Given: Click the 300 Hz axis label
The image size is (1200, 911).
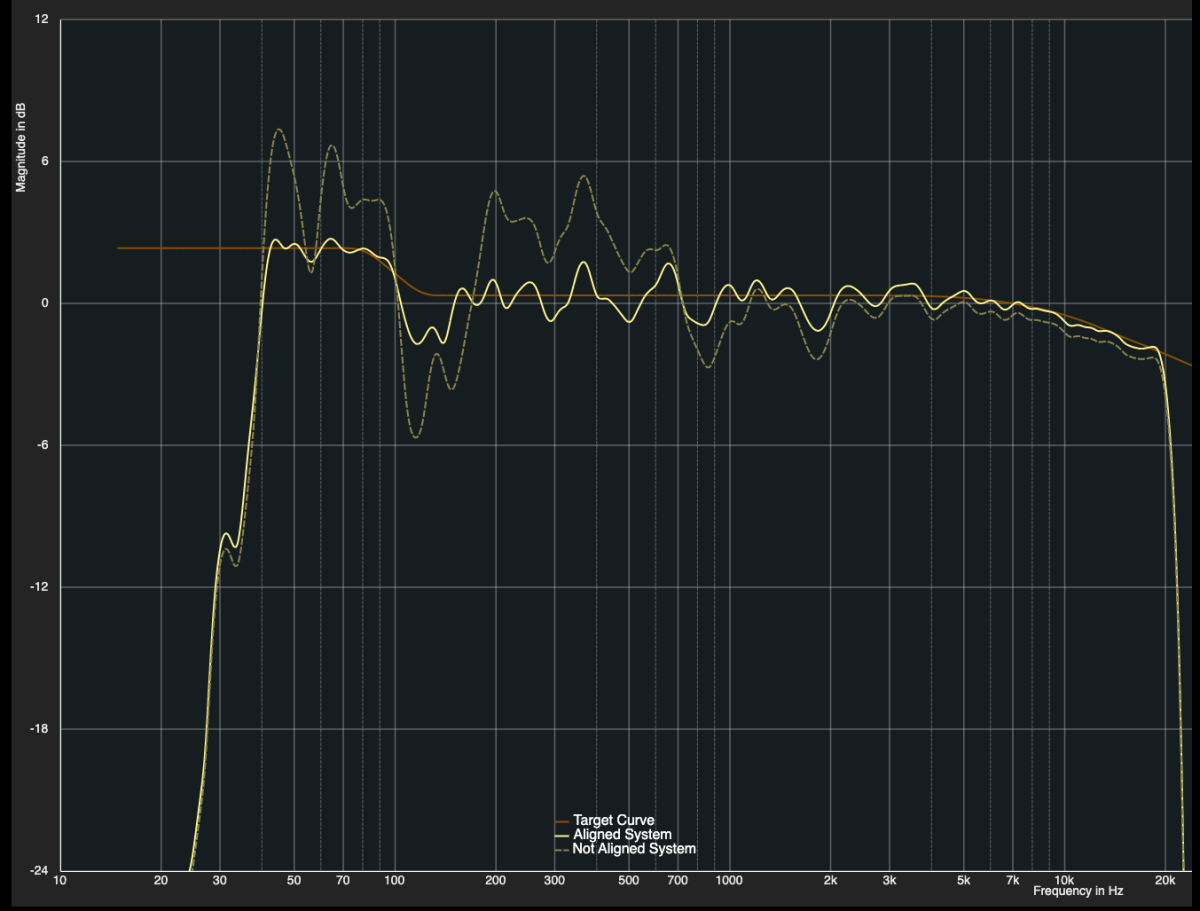Looking at the screenshot, I should (554, 881).
